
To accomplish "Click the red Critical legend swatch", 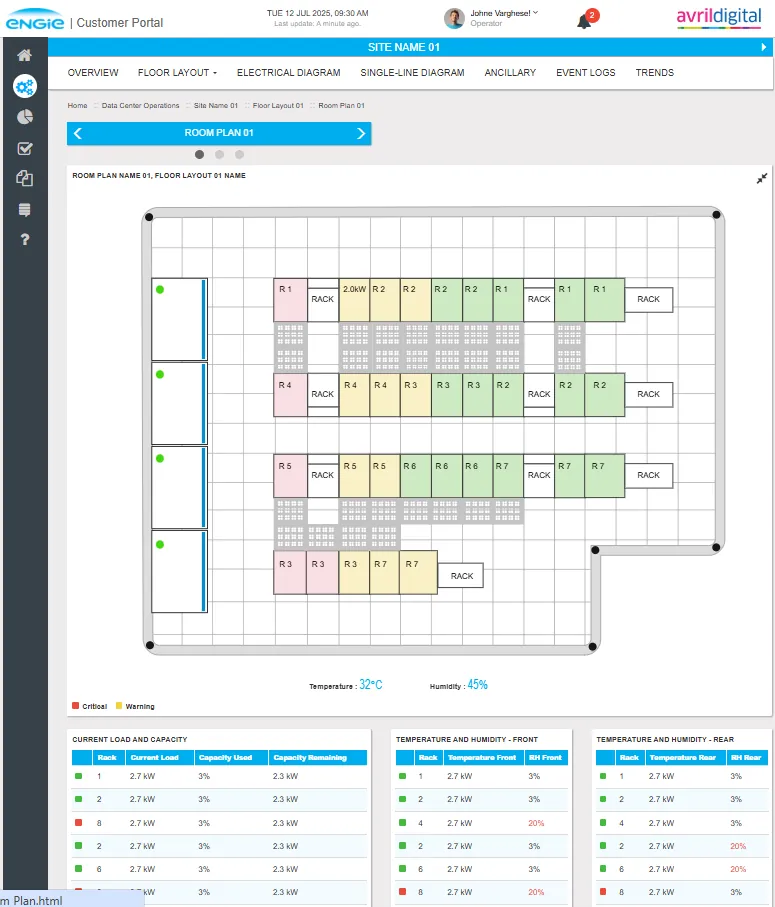I will (75, 706).
